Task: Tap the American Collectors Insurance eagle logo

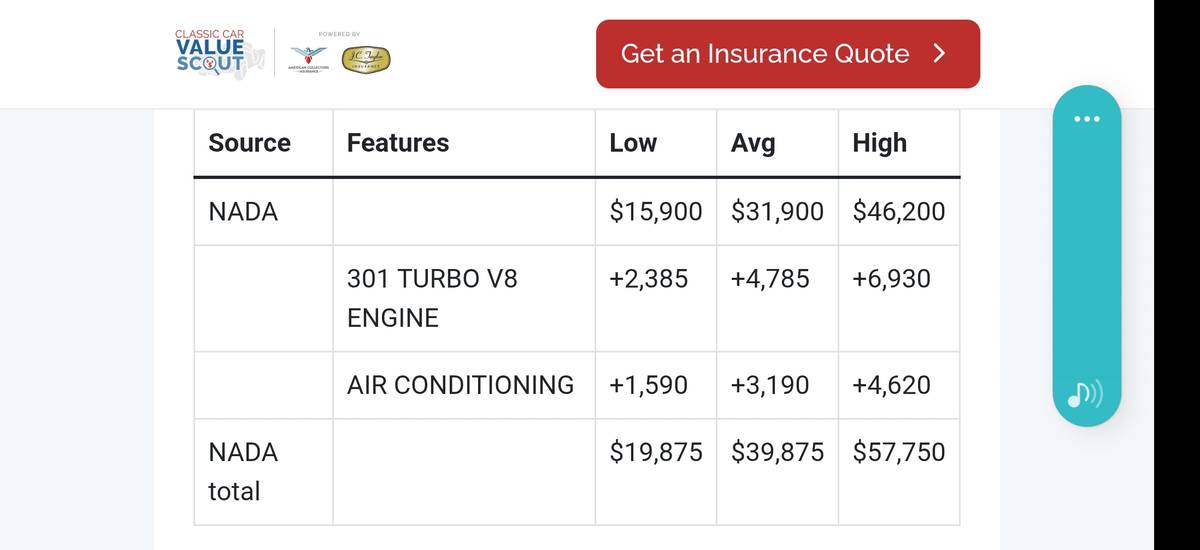Action: coord(308,60)
